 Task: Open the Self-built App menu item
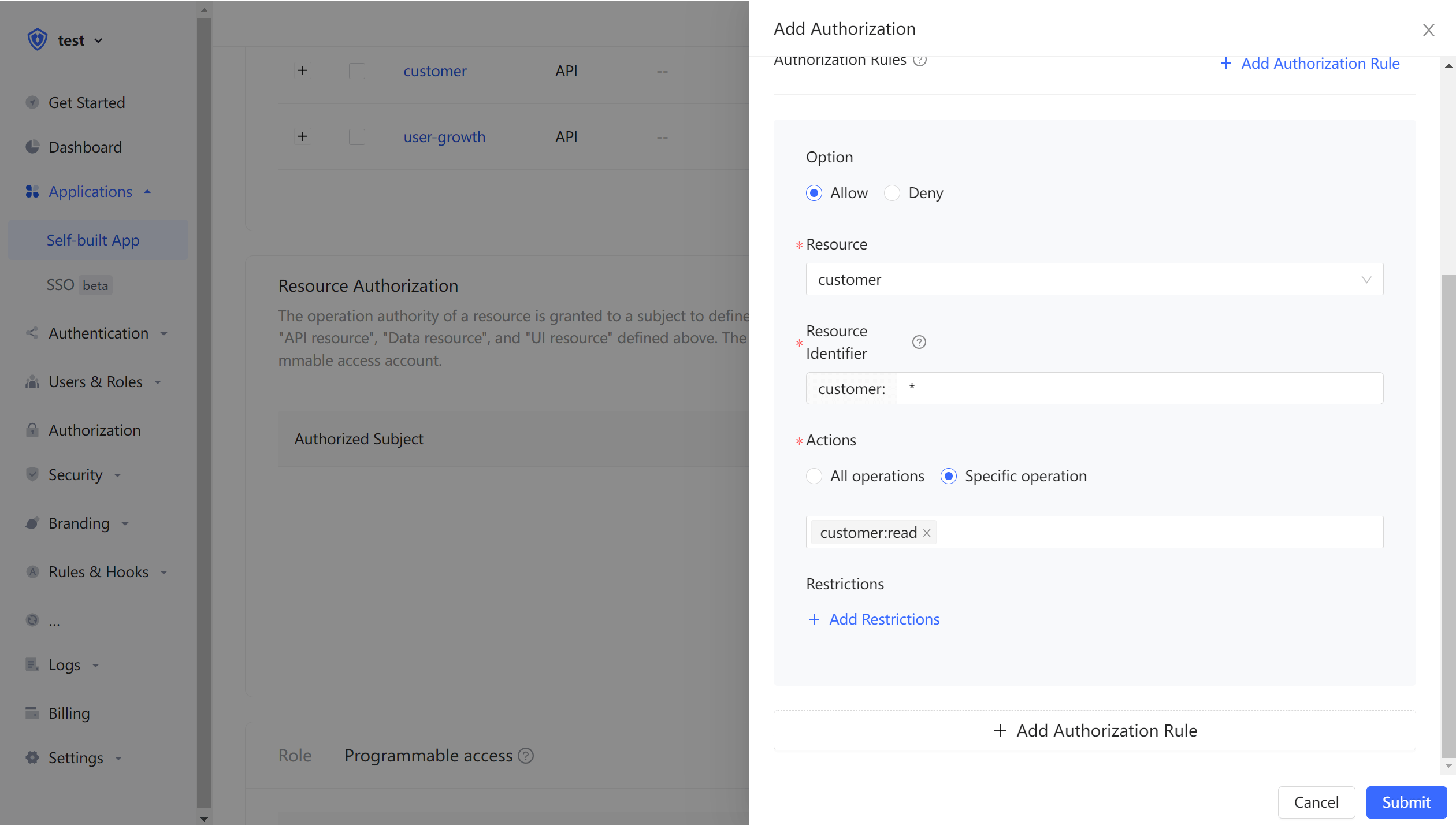tap(93, 240)
